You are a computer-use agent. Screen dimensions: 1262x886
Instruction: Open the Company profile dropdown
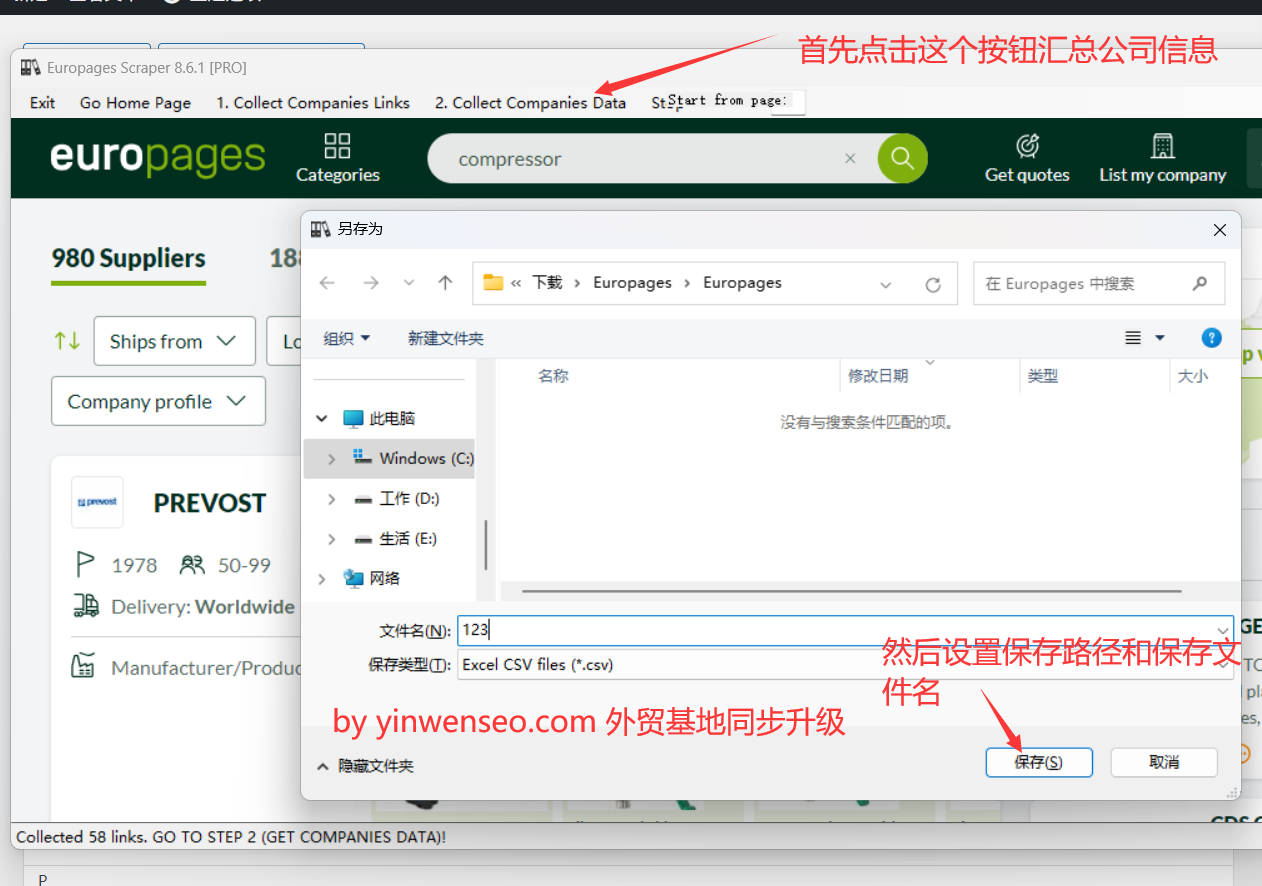157,401
